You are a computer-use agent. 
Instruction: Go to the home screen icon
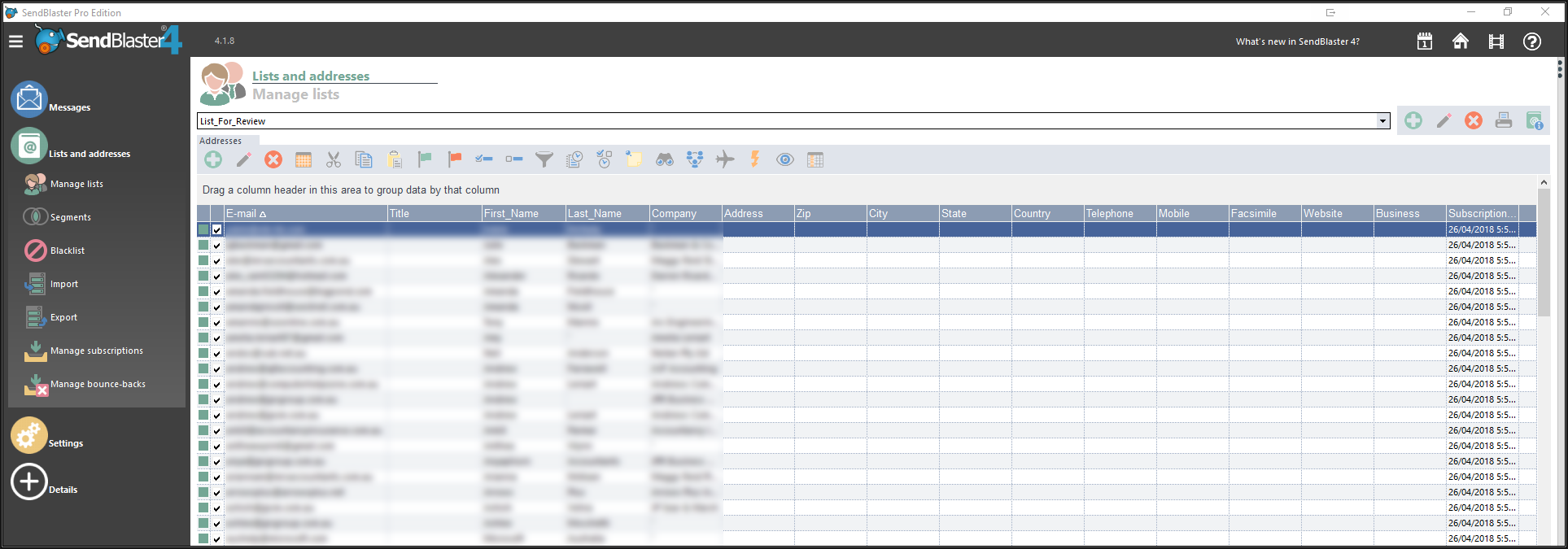[1461, 41]
